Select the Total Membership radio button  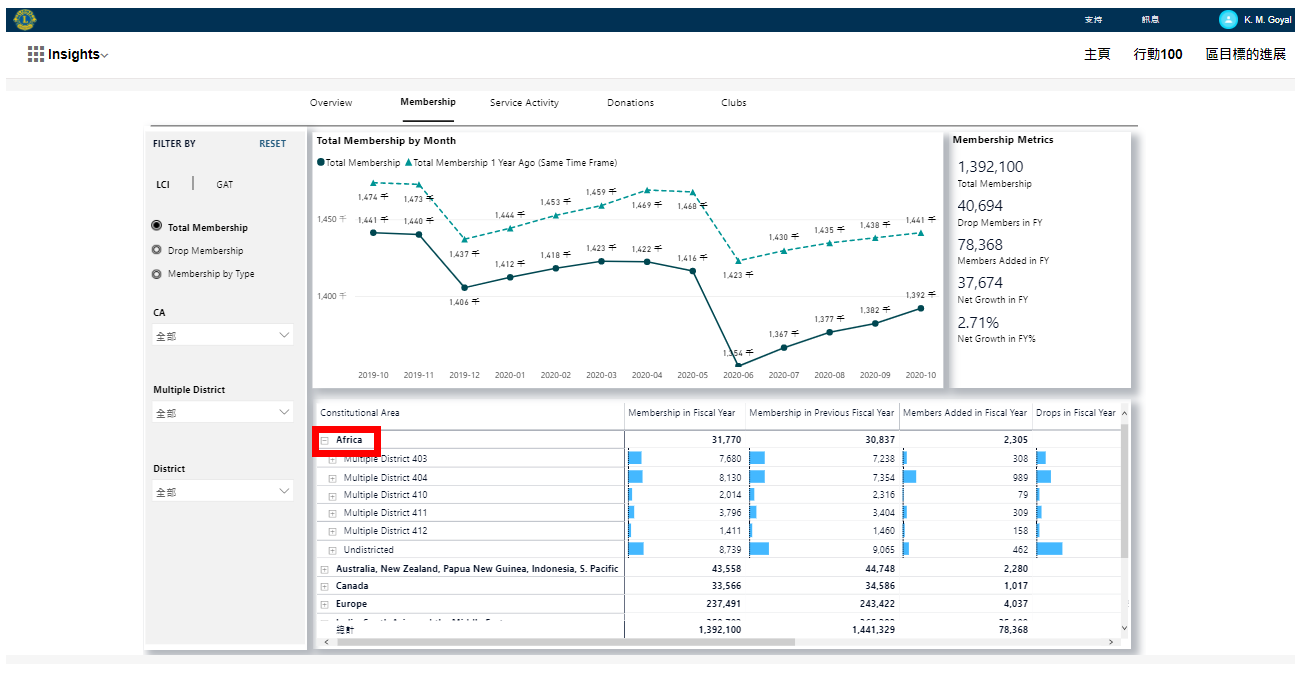point(156,227)
